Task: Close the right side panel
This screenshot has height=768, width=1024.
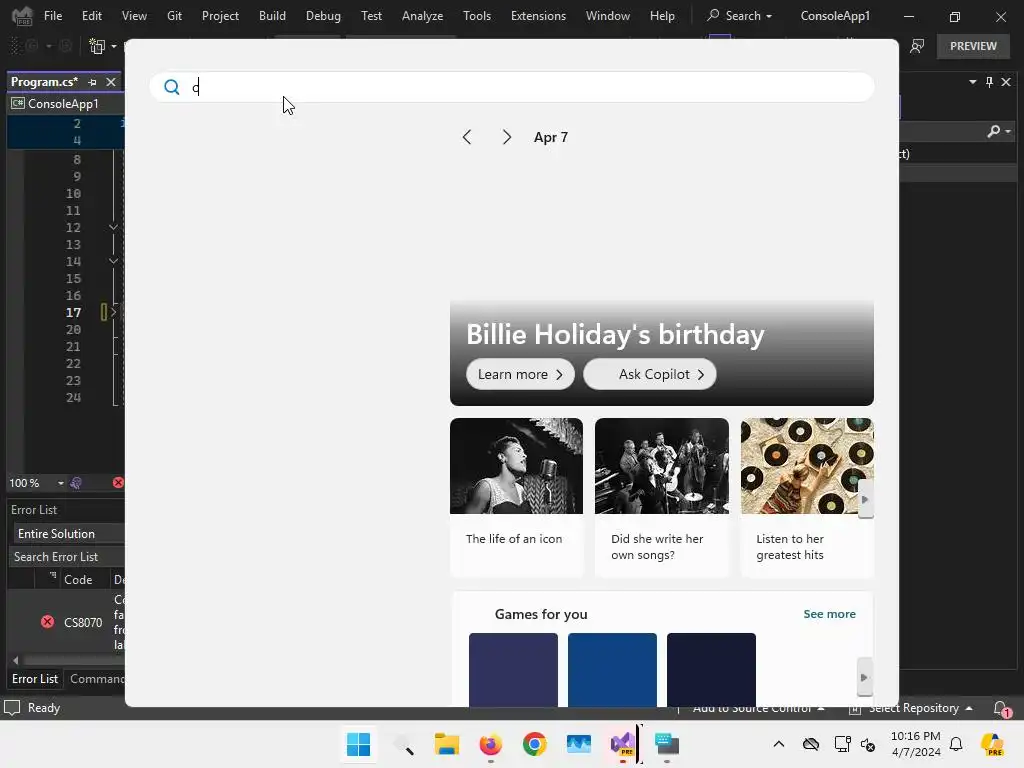Action: tap(1006, 82)
